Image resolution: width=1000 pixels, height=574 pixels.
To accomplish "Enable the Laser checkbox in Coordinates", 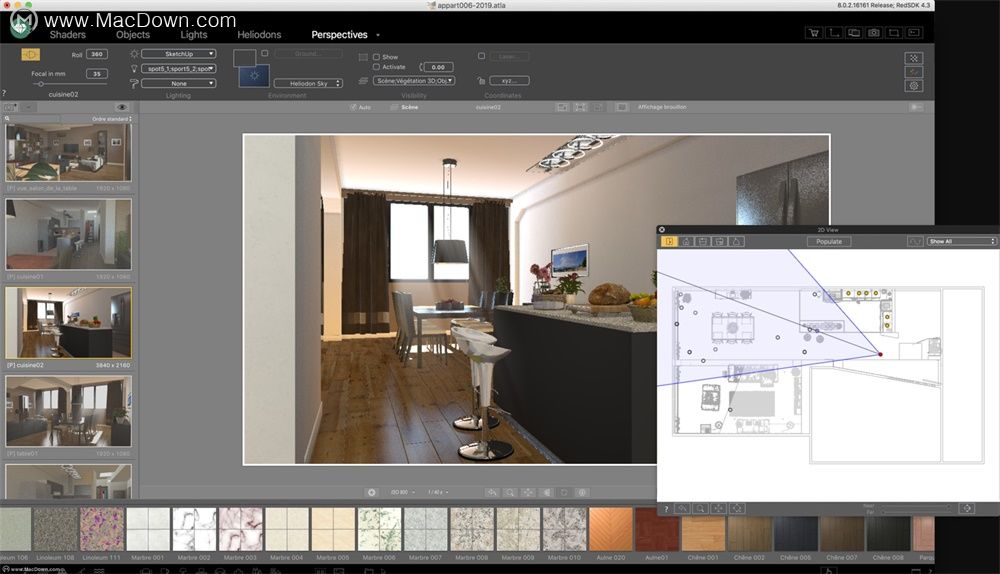I will (482, 56).
